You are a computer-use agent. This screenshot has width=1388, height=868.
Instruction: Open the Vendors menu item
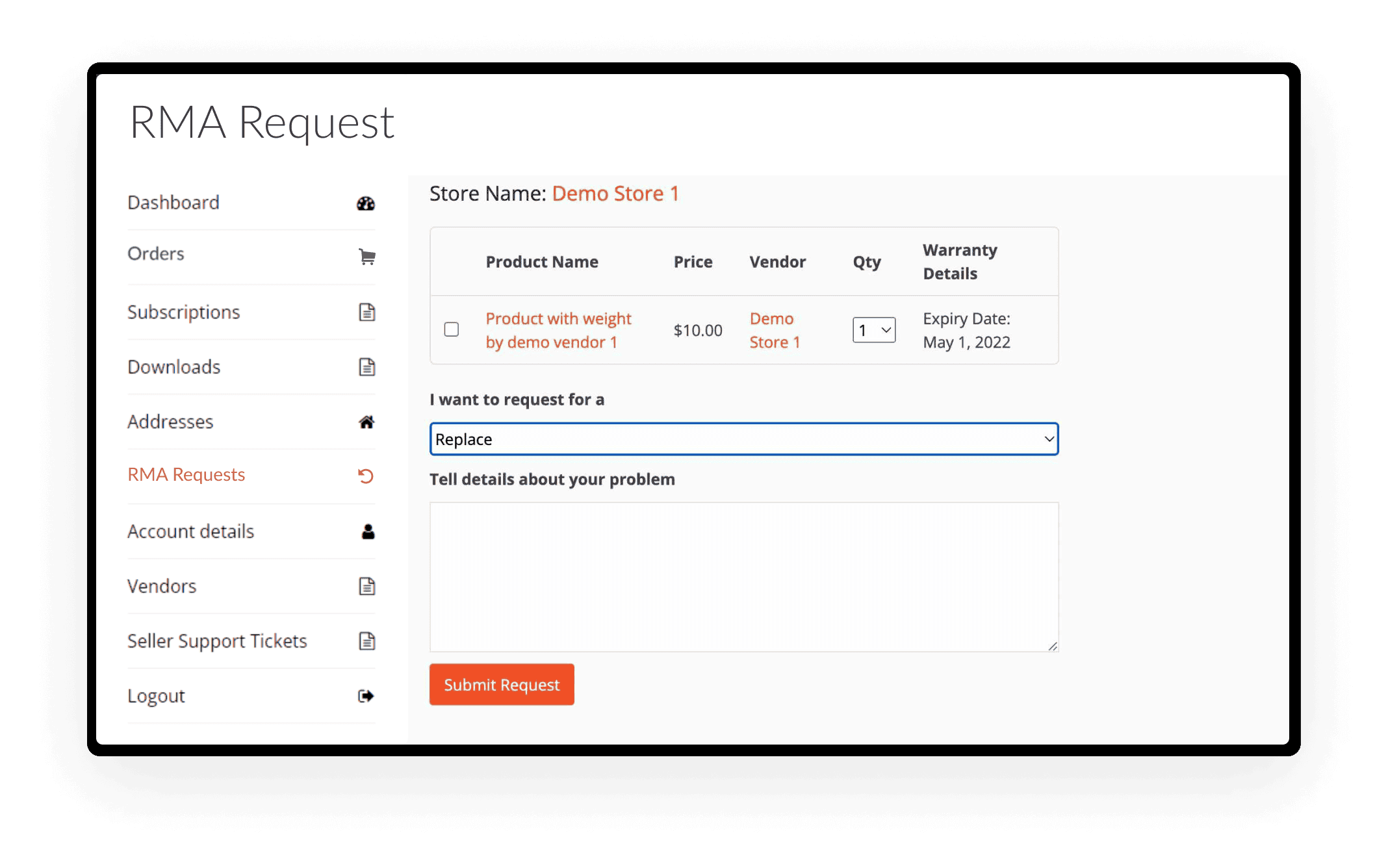click(162, 587)
